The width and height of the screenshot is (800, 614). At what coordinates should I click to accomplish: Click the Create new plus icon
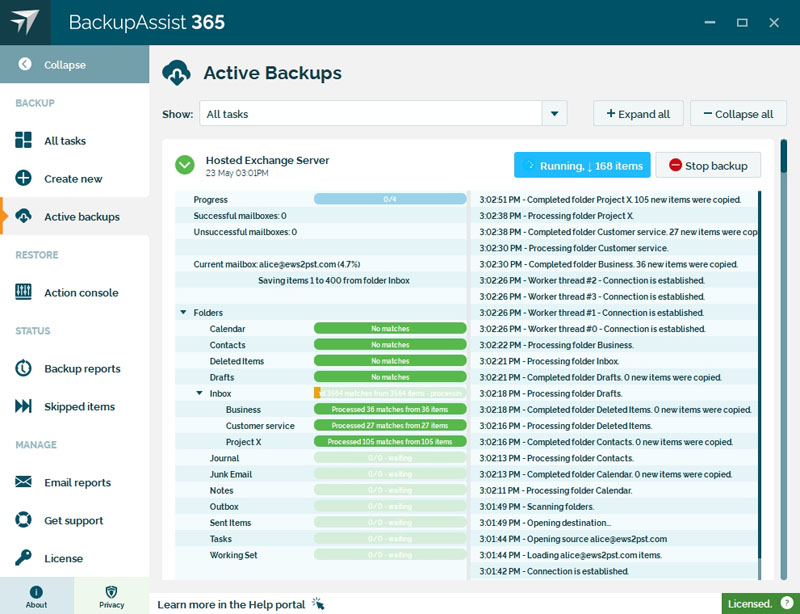23,178
